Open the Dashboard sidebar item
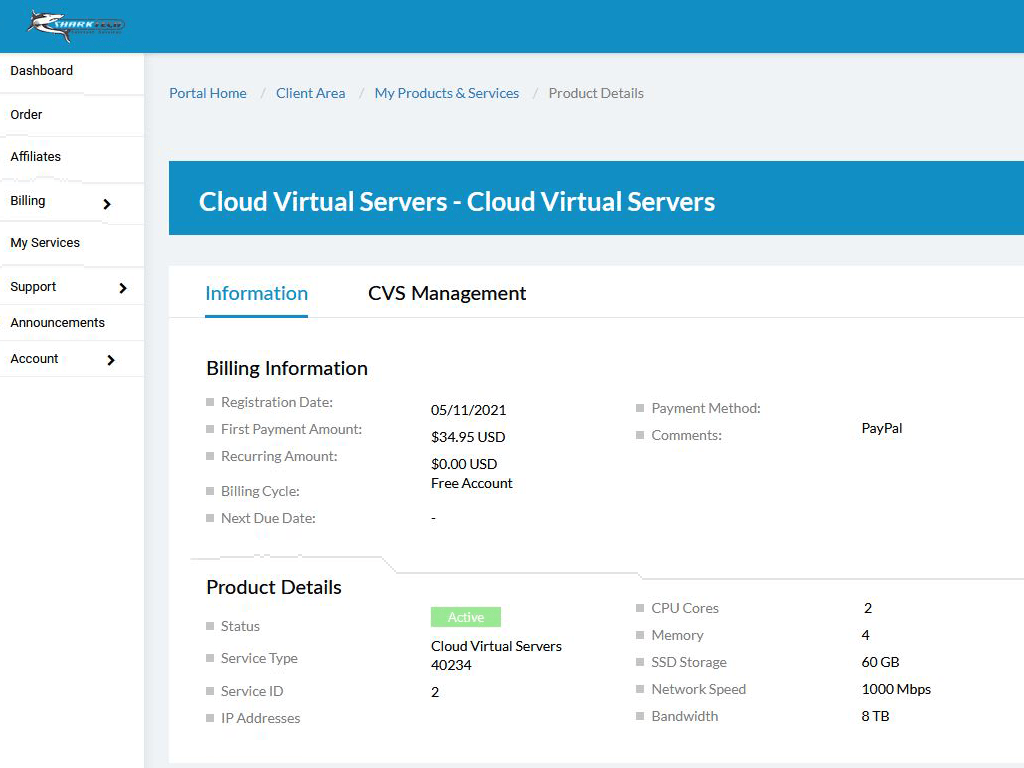1024x768 pixels. [42, 71]
